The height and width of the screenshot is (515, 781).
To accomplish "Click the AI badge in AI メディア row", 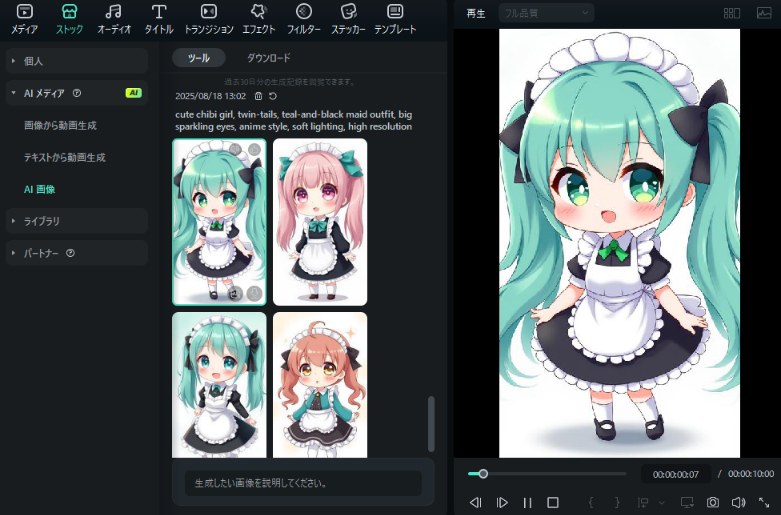I will (133, 93).
